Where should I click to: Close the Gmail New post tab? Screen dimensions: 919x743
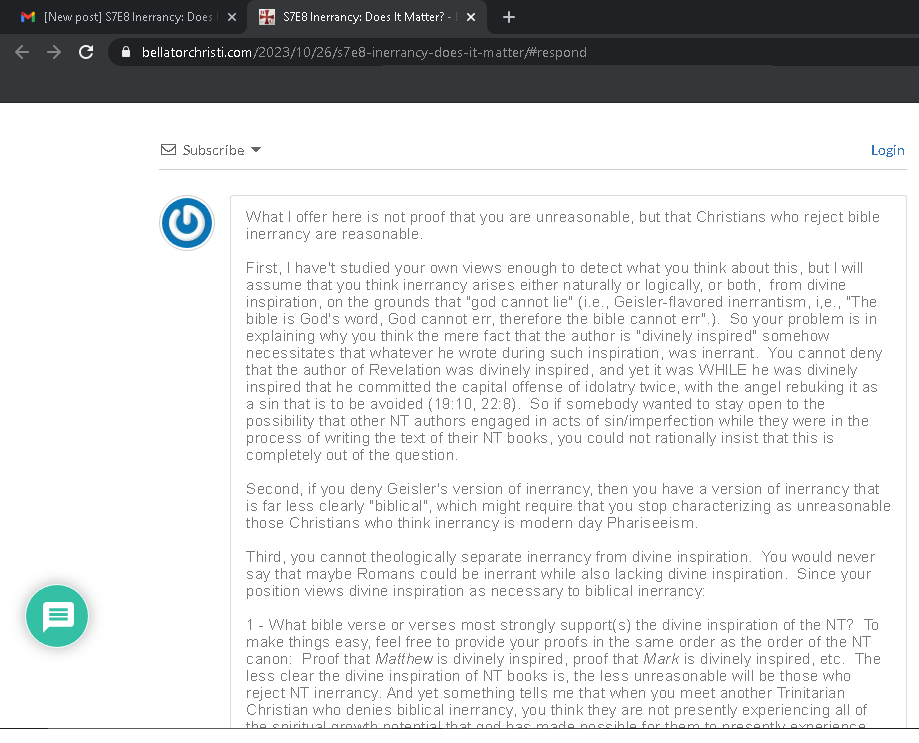[x=232, y=18]
